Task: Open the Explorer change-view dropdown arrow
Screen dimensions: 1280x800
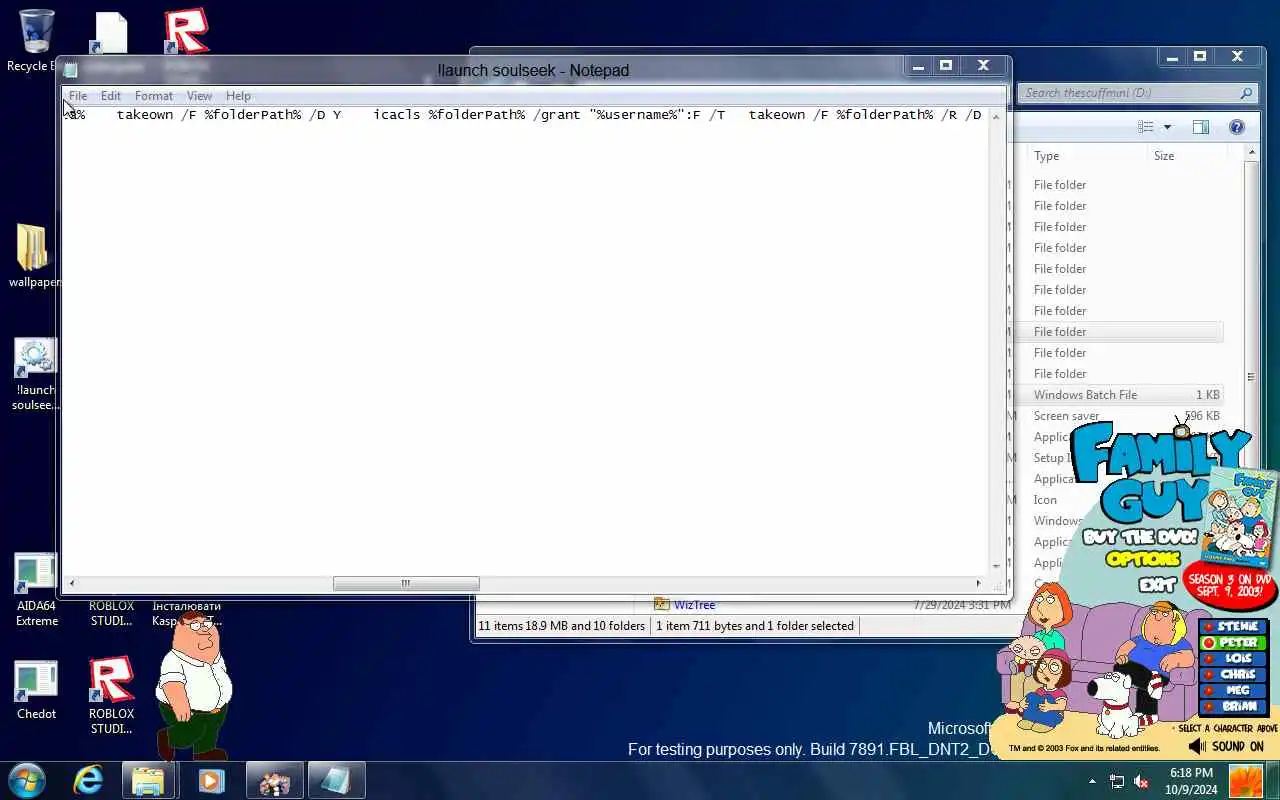Action: (1167, 127)
